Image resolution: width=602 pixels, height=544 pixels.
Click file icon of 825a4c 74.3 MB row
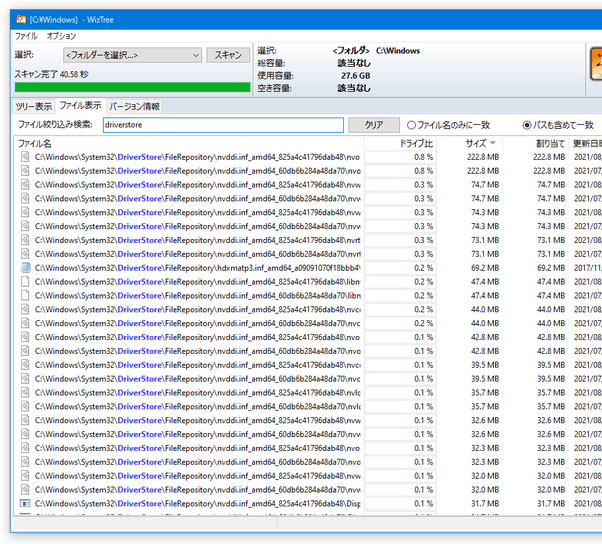coord(25,212)
